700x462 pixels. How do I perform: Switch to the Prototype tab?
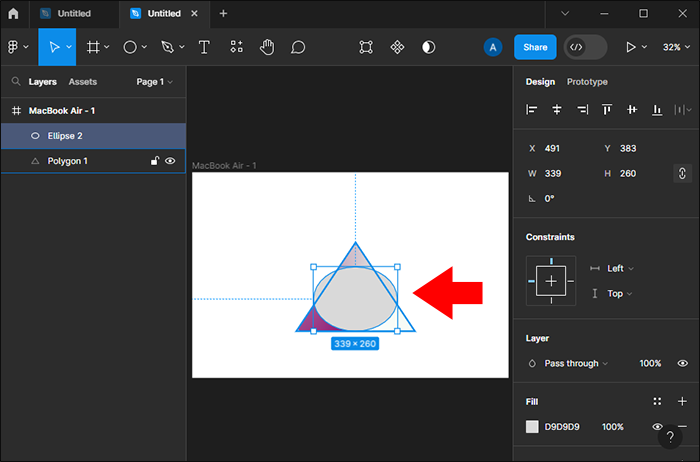point(587,82)
